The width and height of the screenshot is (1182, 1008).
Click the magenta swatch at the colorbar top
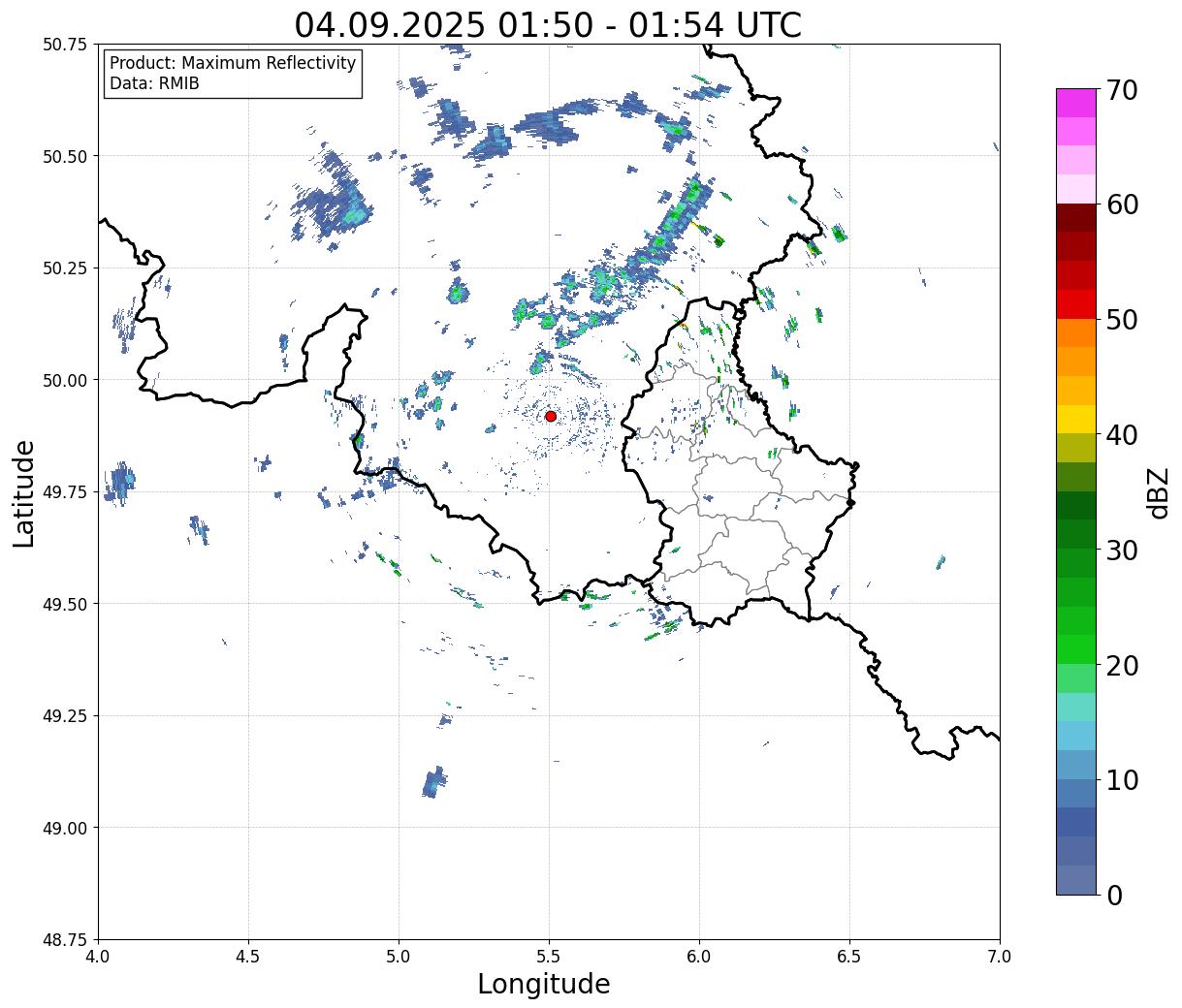point(1076,103)
